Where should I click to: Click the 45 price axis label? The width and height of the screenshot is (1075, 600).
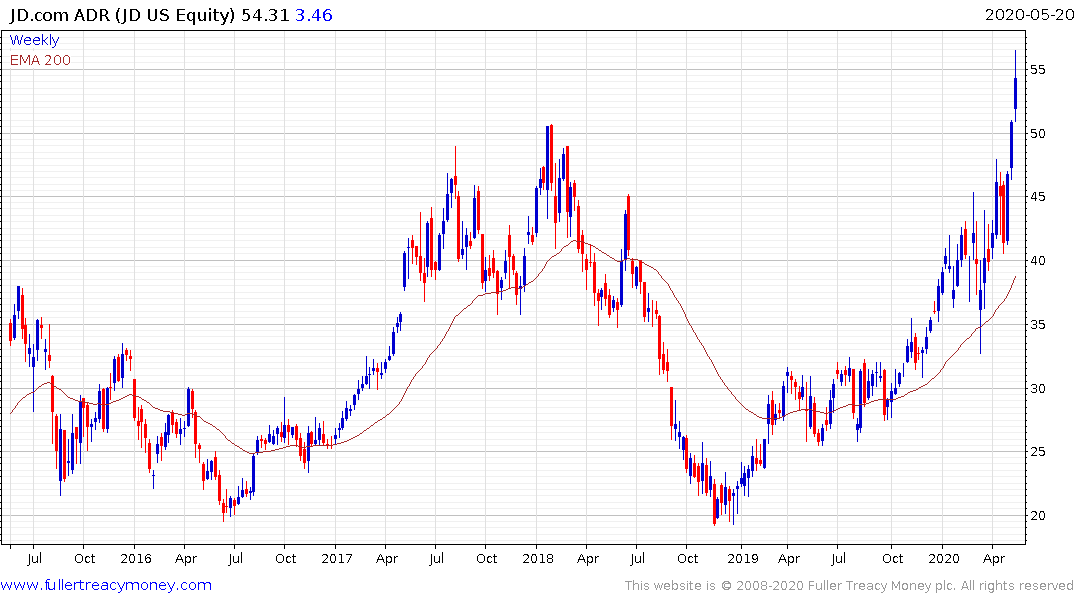point(1037,197)
